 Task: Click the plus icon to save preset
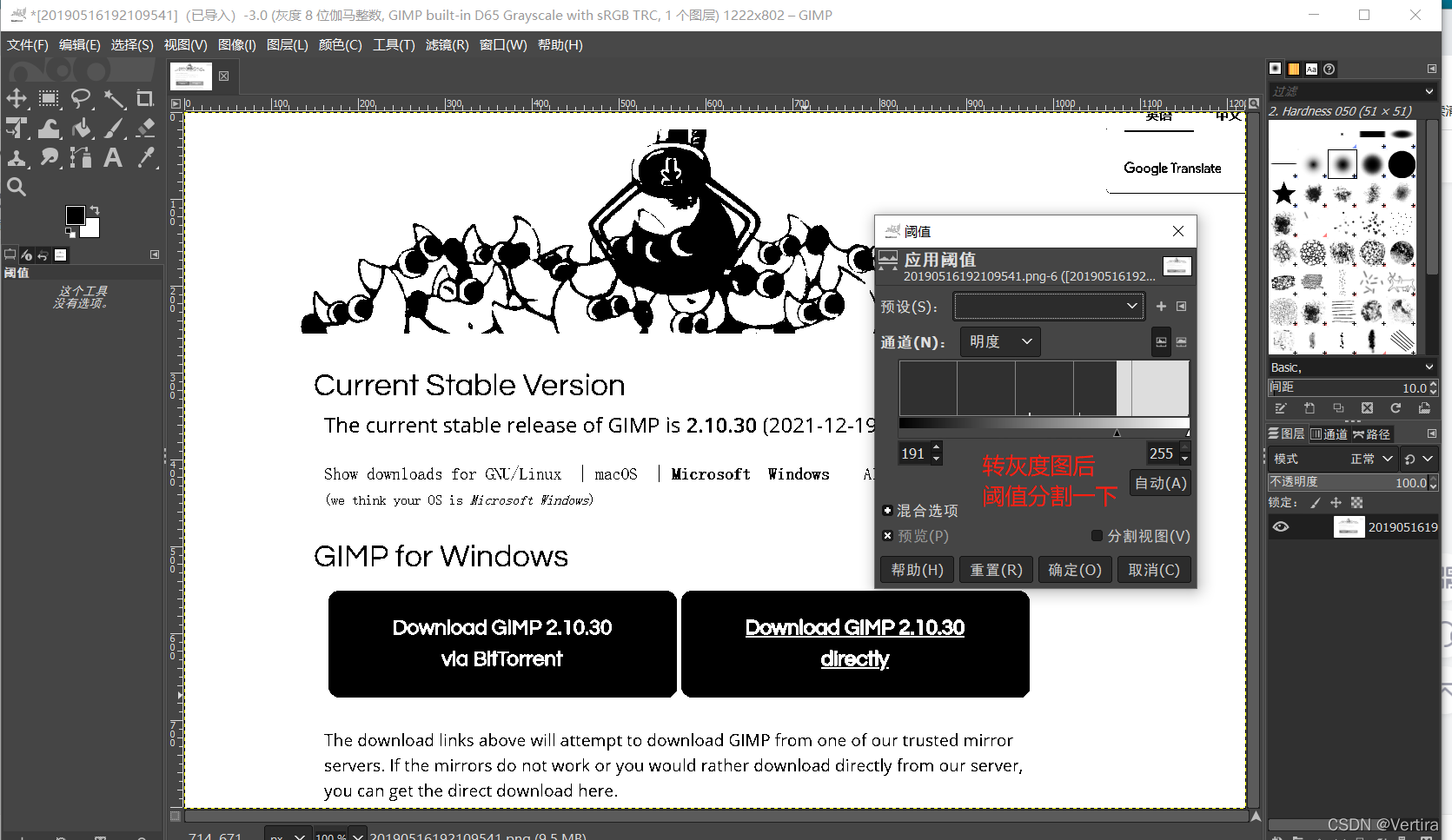click(x=1161, y=306)
